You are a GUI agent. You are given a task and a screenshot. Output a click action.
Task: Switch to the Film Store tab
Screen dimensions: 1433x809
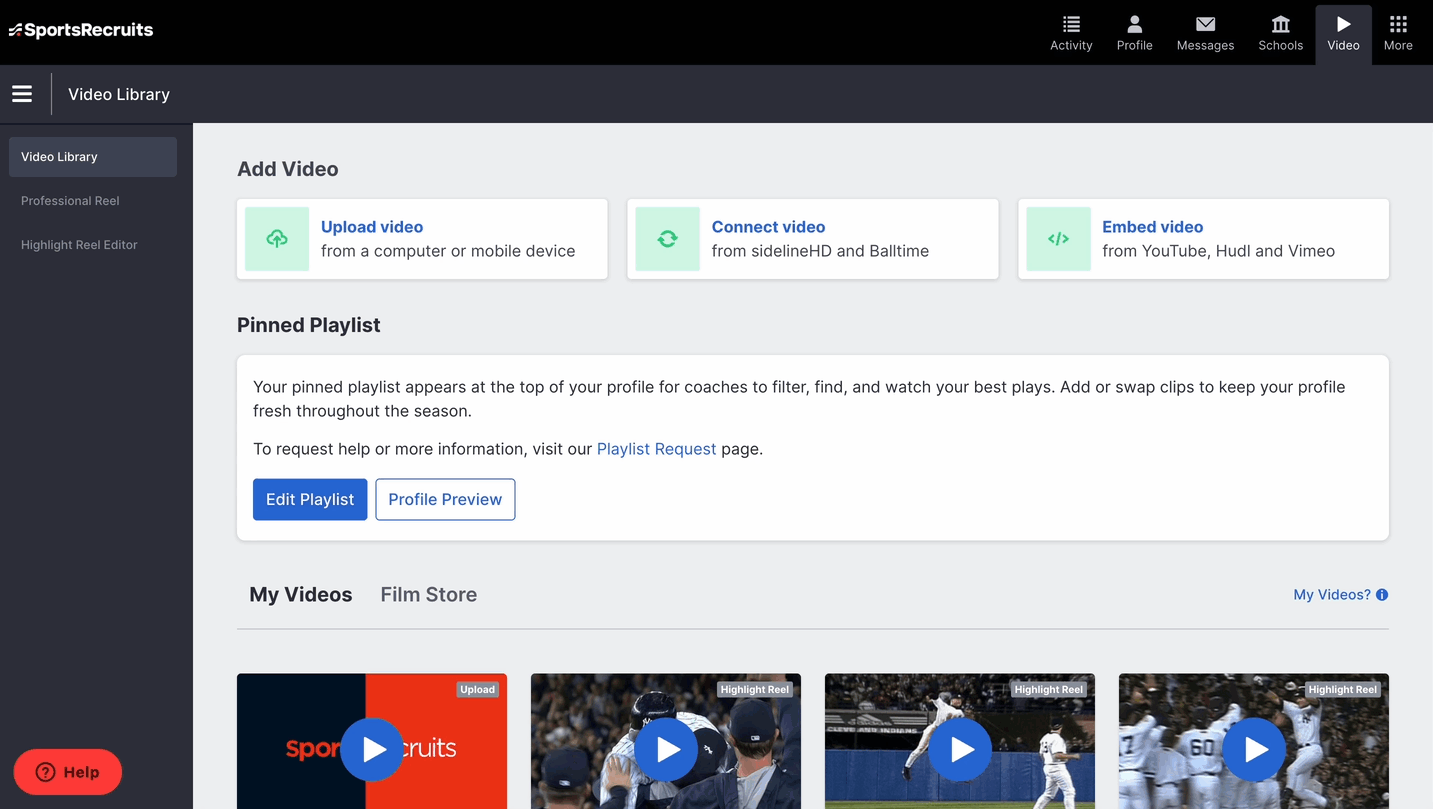coord(428,594)
